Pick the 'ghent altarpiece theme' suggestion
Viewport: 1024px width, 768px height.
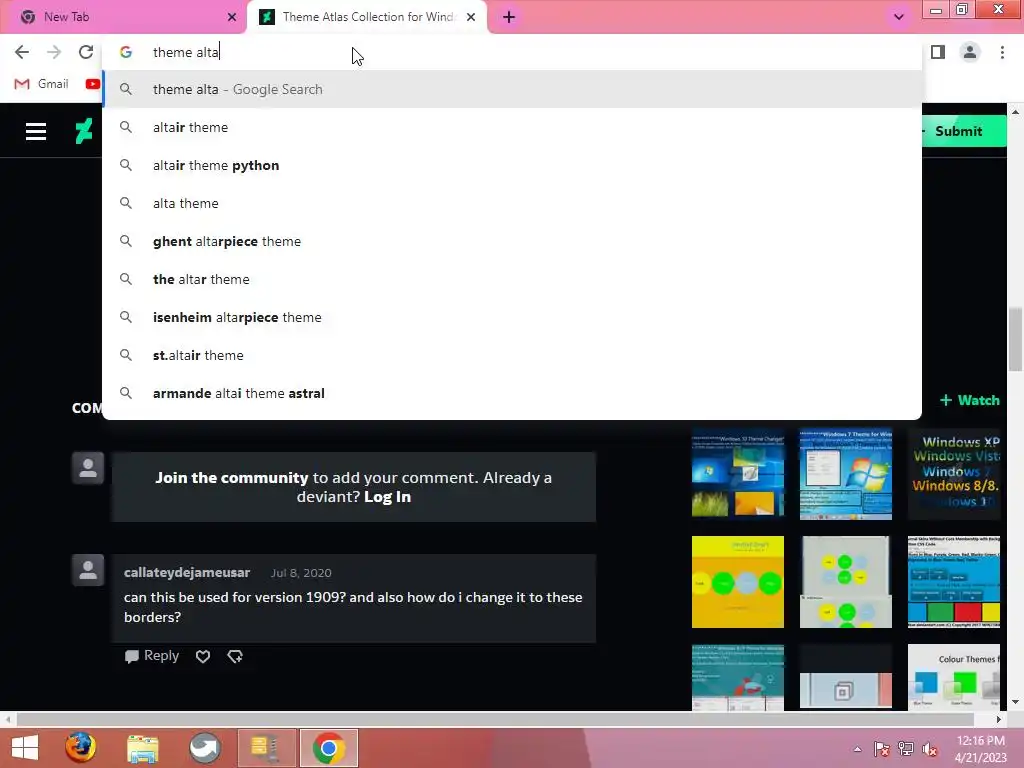pos(512,241)
